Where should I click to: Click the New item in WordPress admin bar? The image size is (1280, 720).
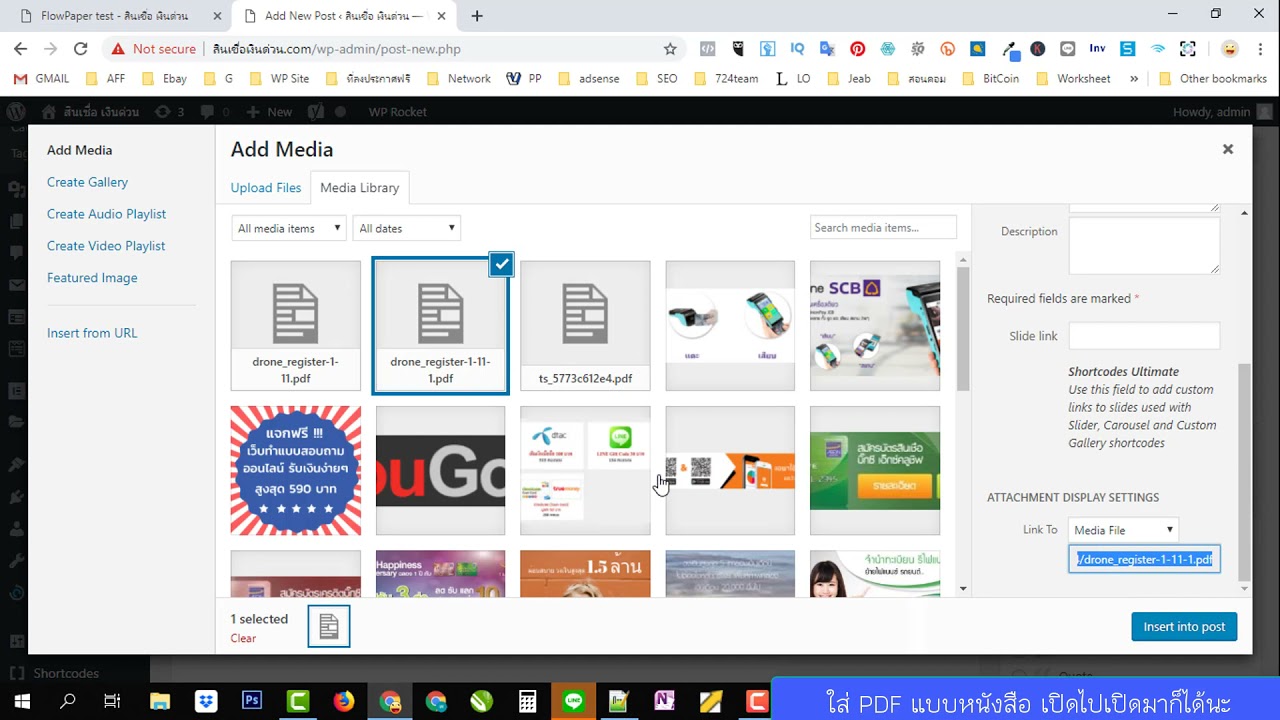pos(269,112)
